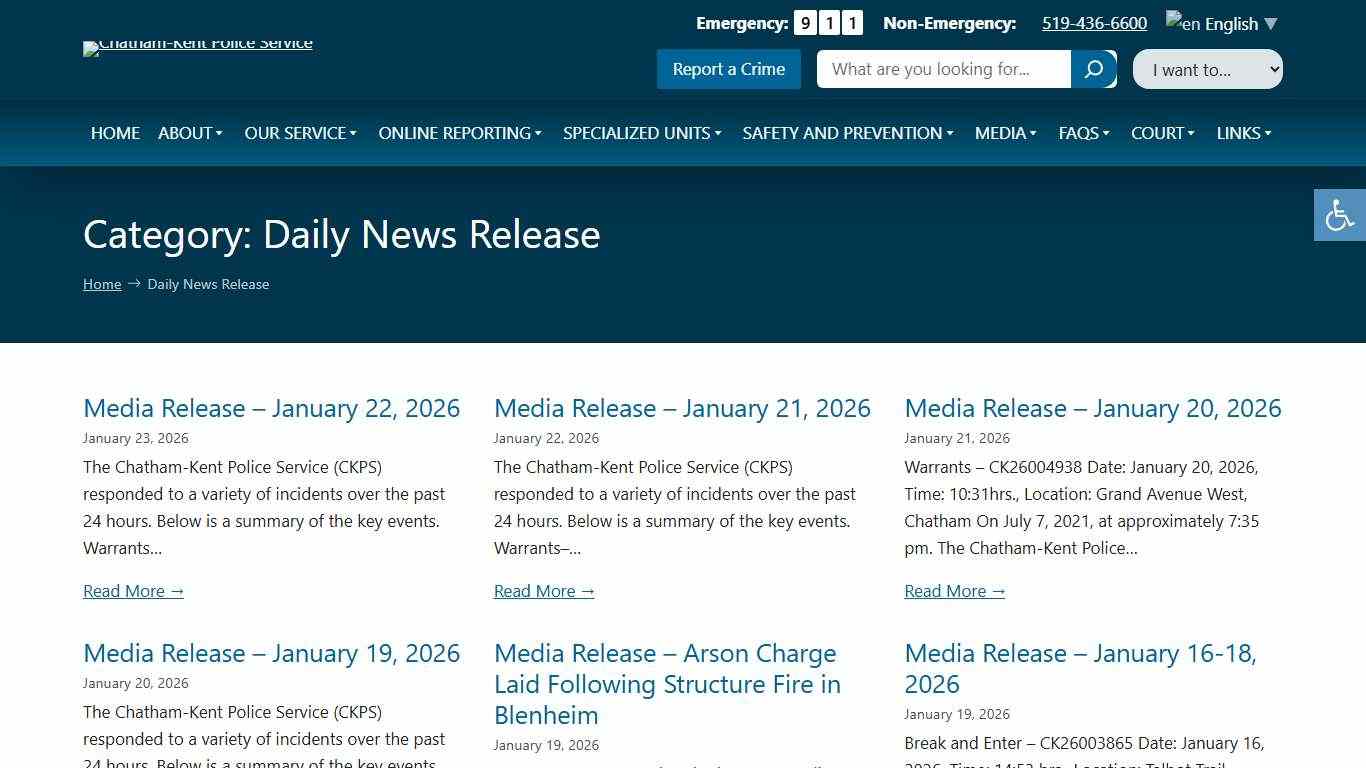Open the Media navigation menu
This screenshot has width=1366, height=768.
coord(1005,133)
